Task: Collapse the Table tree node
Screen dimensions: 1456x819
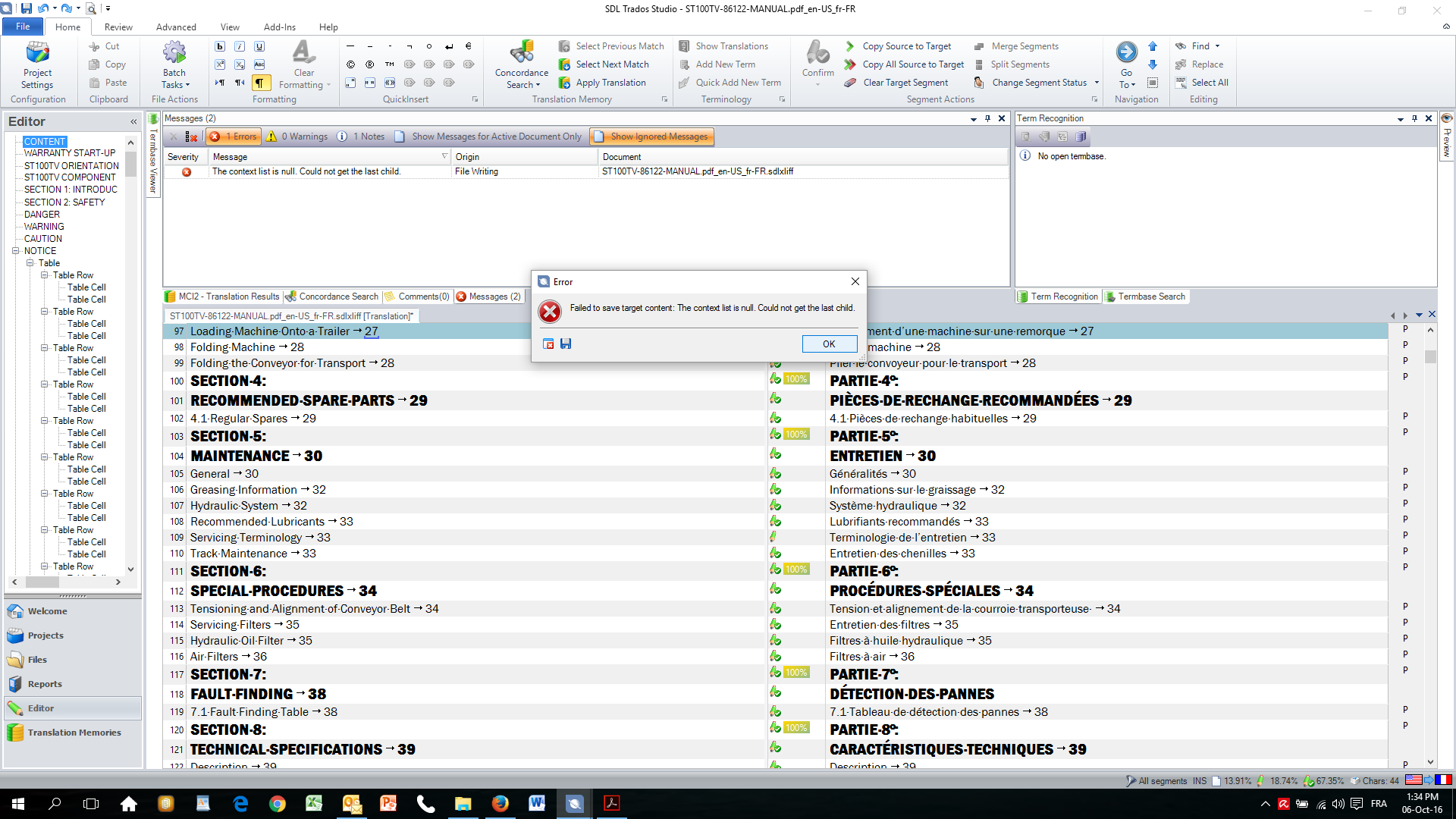Action: click(x=30, y=263)
